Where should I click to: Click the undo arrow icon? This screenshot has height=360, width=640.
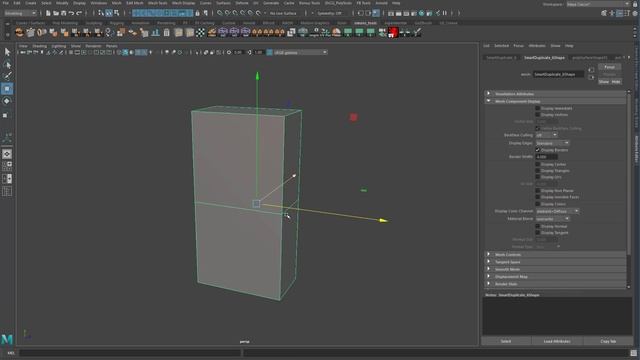(x=71, y=13)
